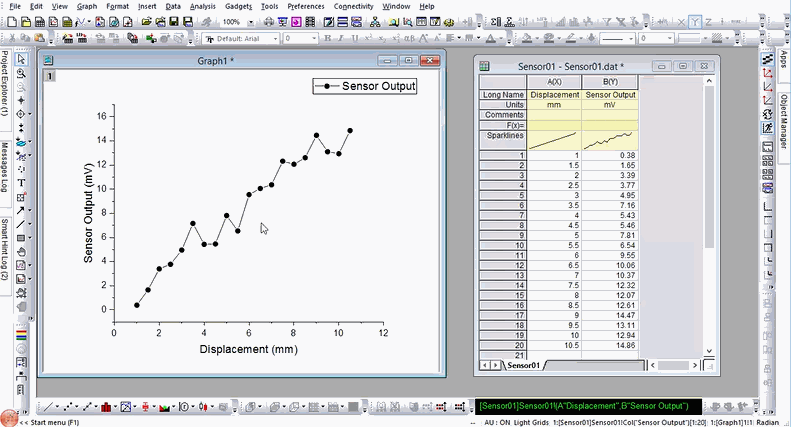Click the color palette tool in left toolbar
This screenshot has width=791, height=427.
coord(21,336)
